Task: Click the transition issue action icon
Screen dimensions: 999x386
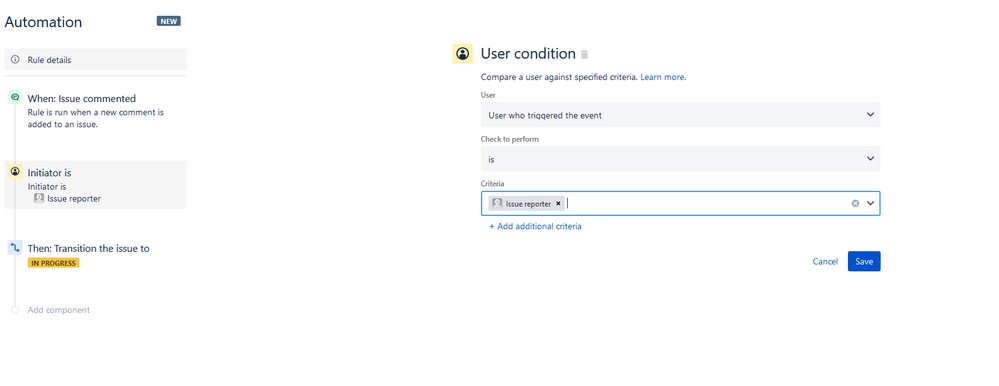Action: 15,248
